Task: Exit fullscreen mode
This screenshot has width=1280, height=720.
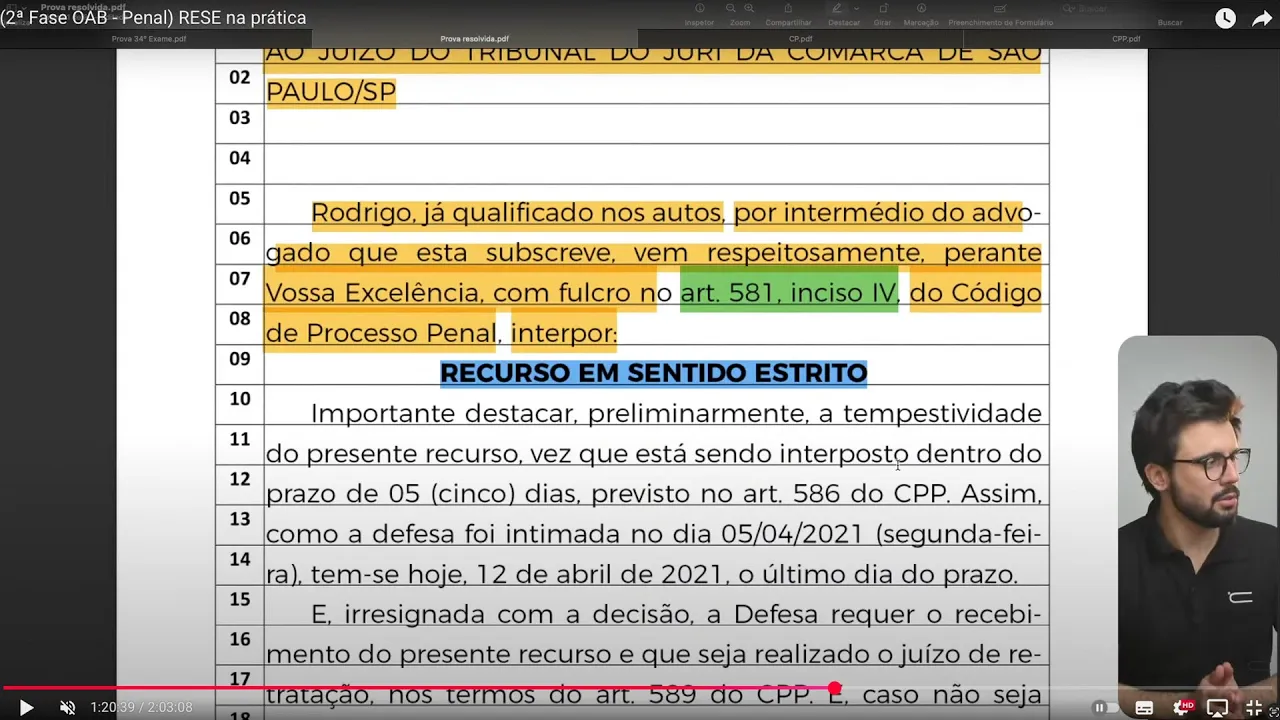Action: [1254, 707]
